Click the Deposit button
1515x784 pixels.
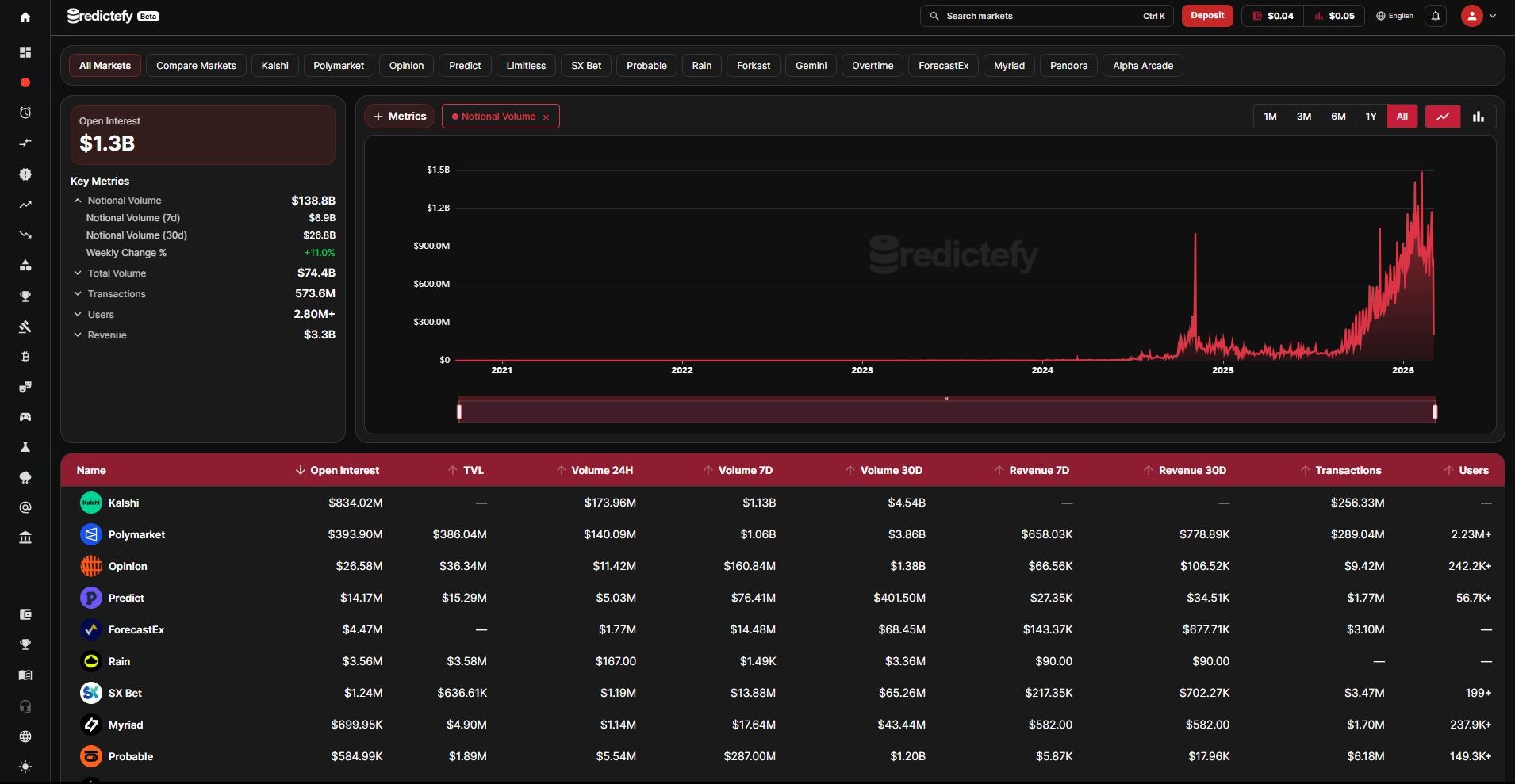tap(1206, 15)
